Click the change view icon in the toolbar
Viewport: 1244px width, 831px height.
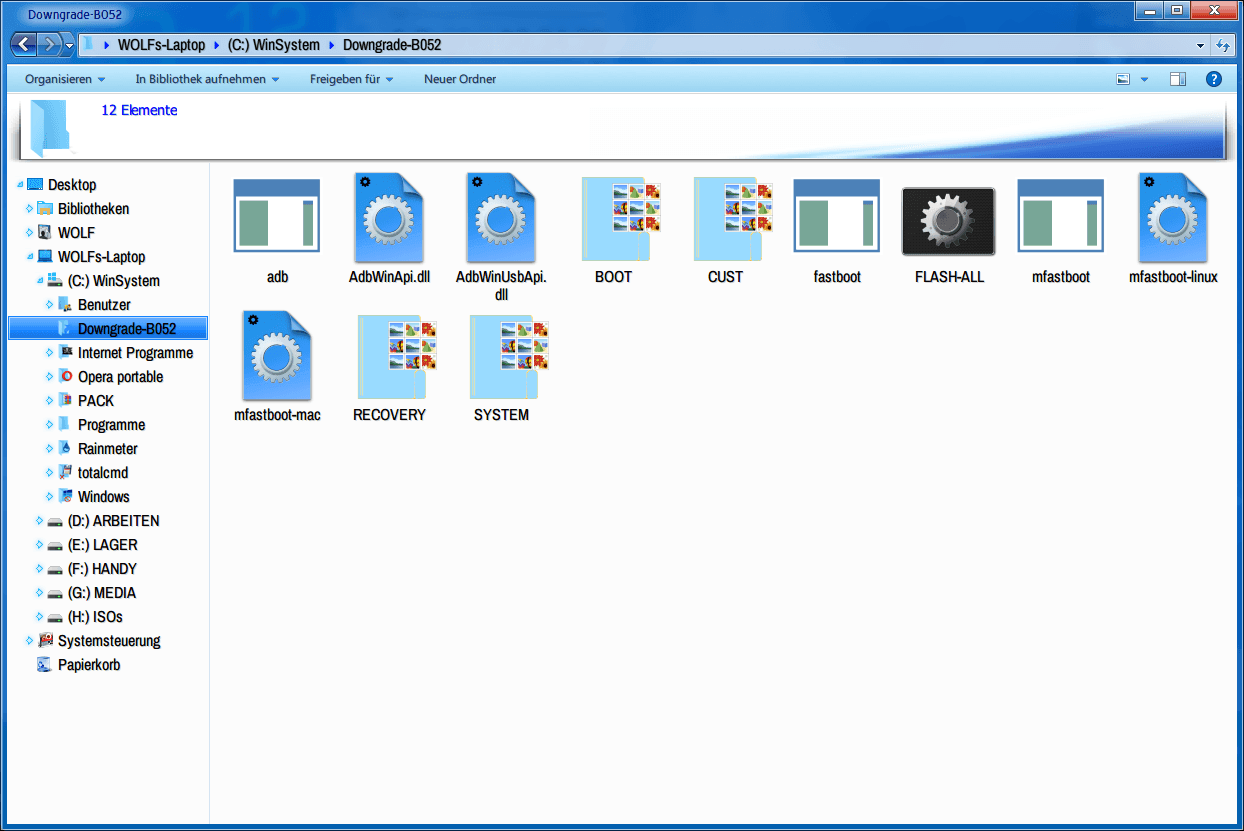coord(1123,79)
